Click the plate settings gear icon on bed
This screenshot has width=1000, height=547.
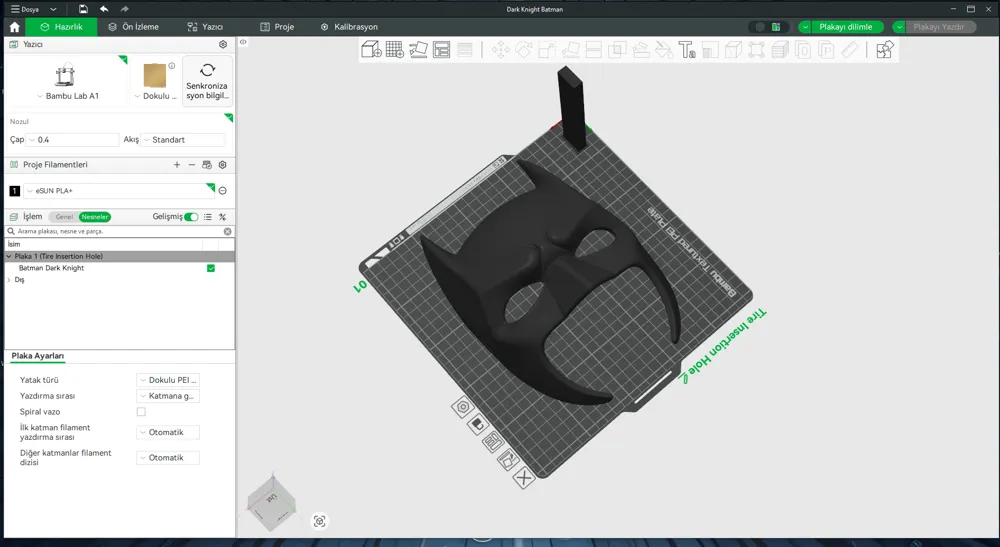[463, 407]
